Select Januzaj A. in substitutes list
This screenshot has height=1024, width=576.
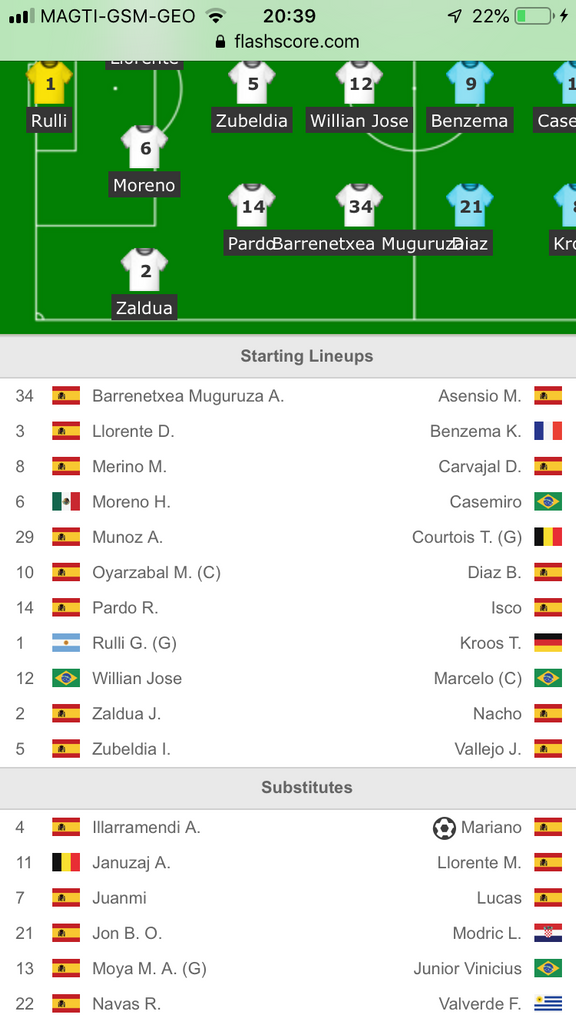pyautogui.click(x=131, y=863)
